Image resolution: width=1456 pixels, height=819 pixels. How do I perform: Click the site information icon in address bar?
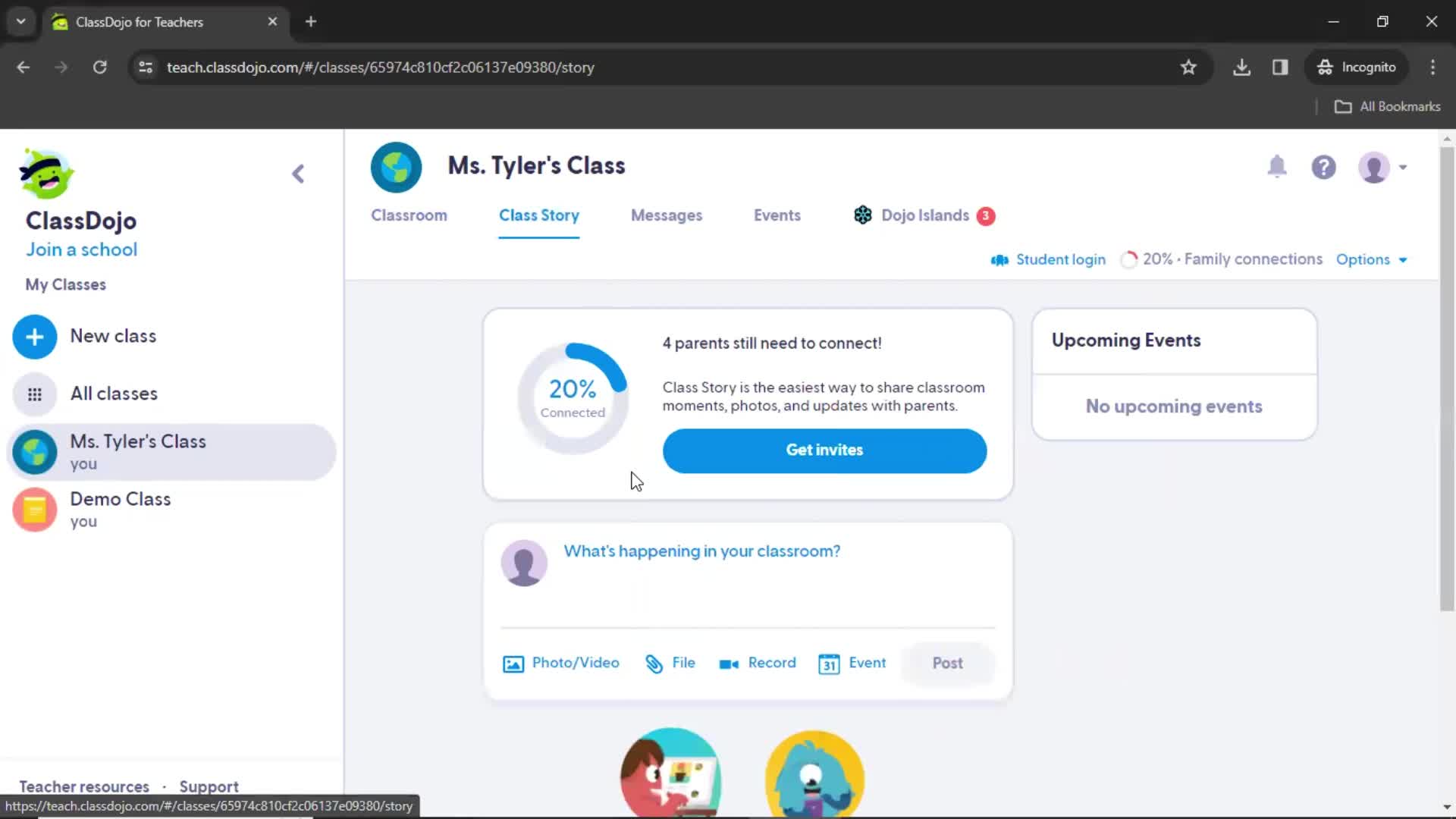pos(146,67)
